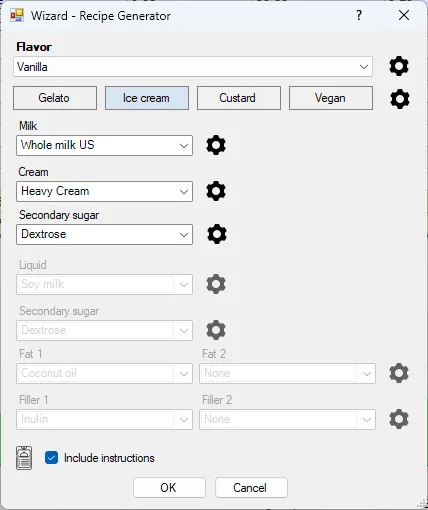The image size is (428, 510).
Task: Expand the Flavor dropdown showing Vanilla
Action: tap(193, 67)
